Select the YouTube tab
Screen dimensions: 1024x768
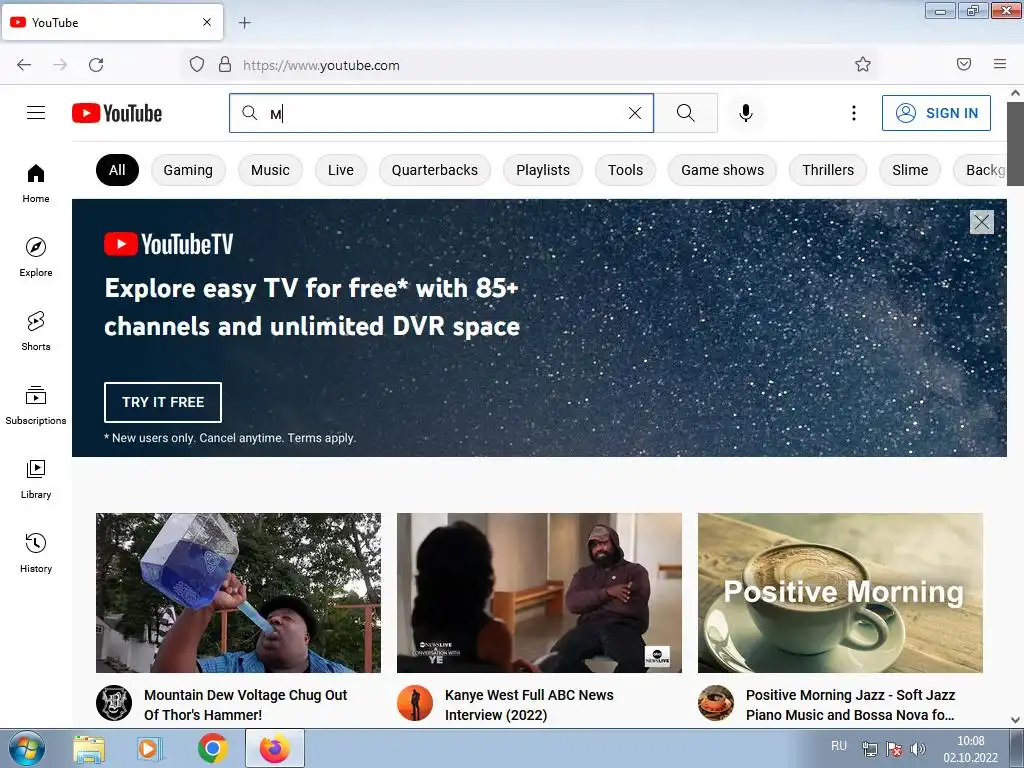coord(112,22)
